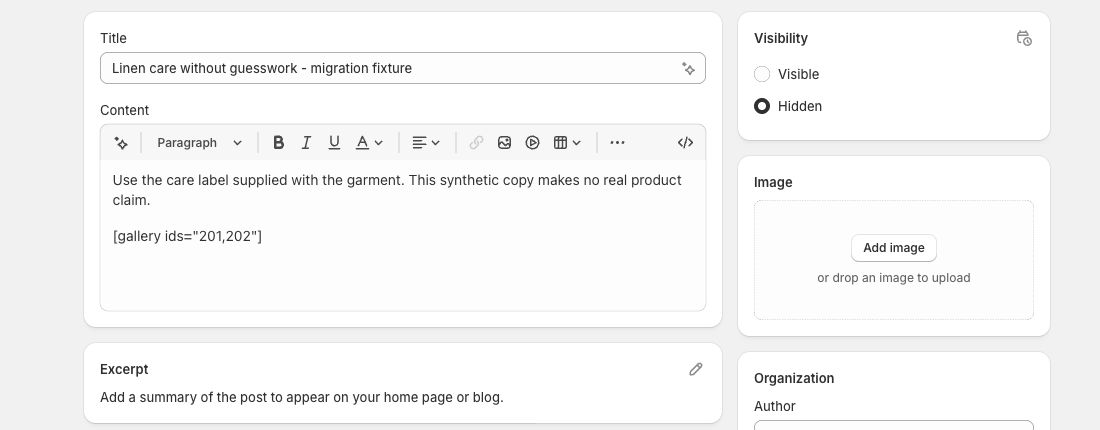Open more formatting options ellipsis

617,142
